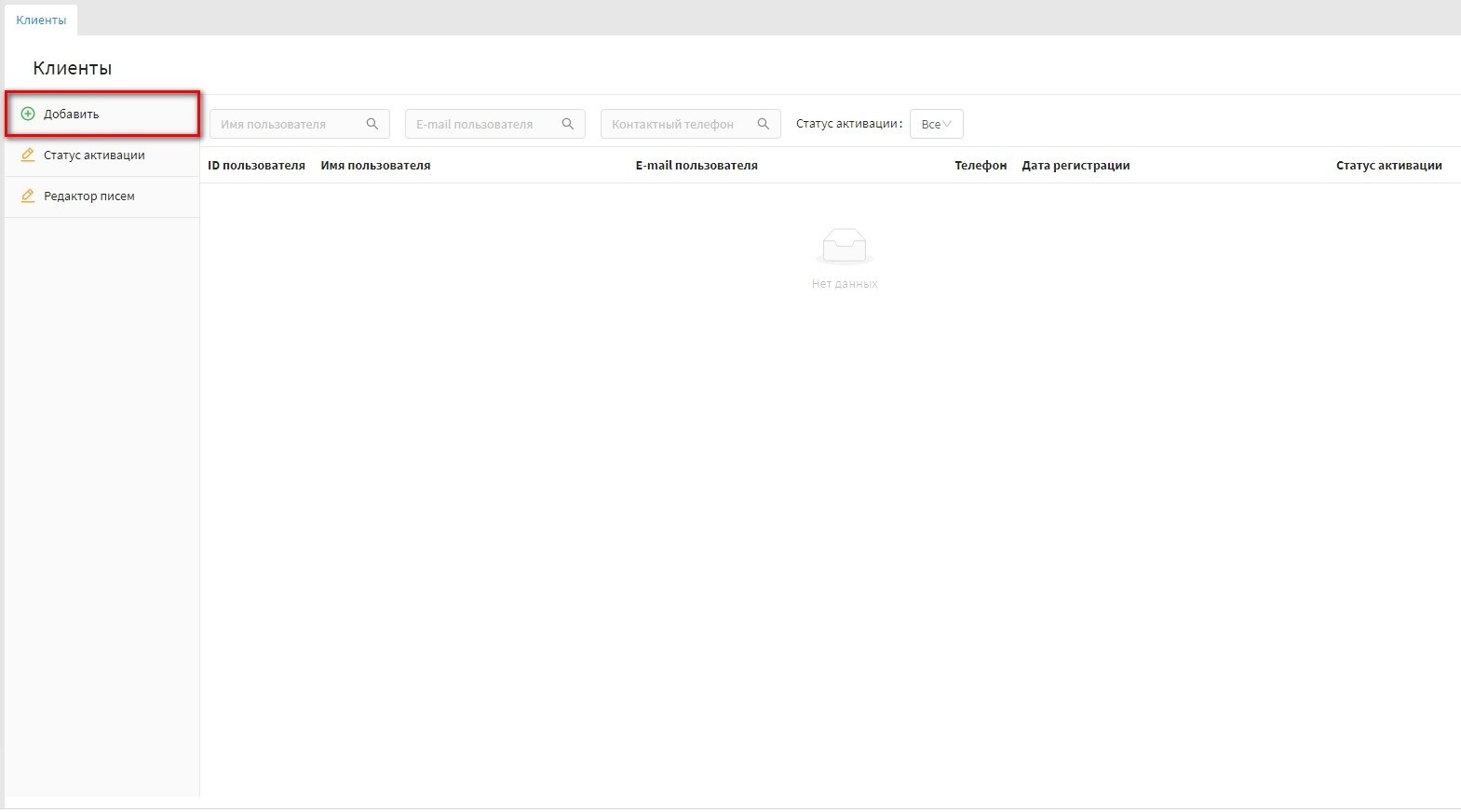The width and height of the screenshot is (1461, 812).
Task: Click the ID пользователя column header
Action: 256,166
